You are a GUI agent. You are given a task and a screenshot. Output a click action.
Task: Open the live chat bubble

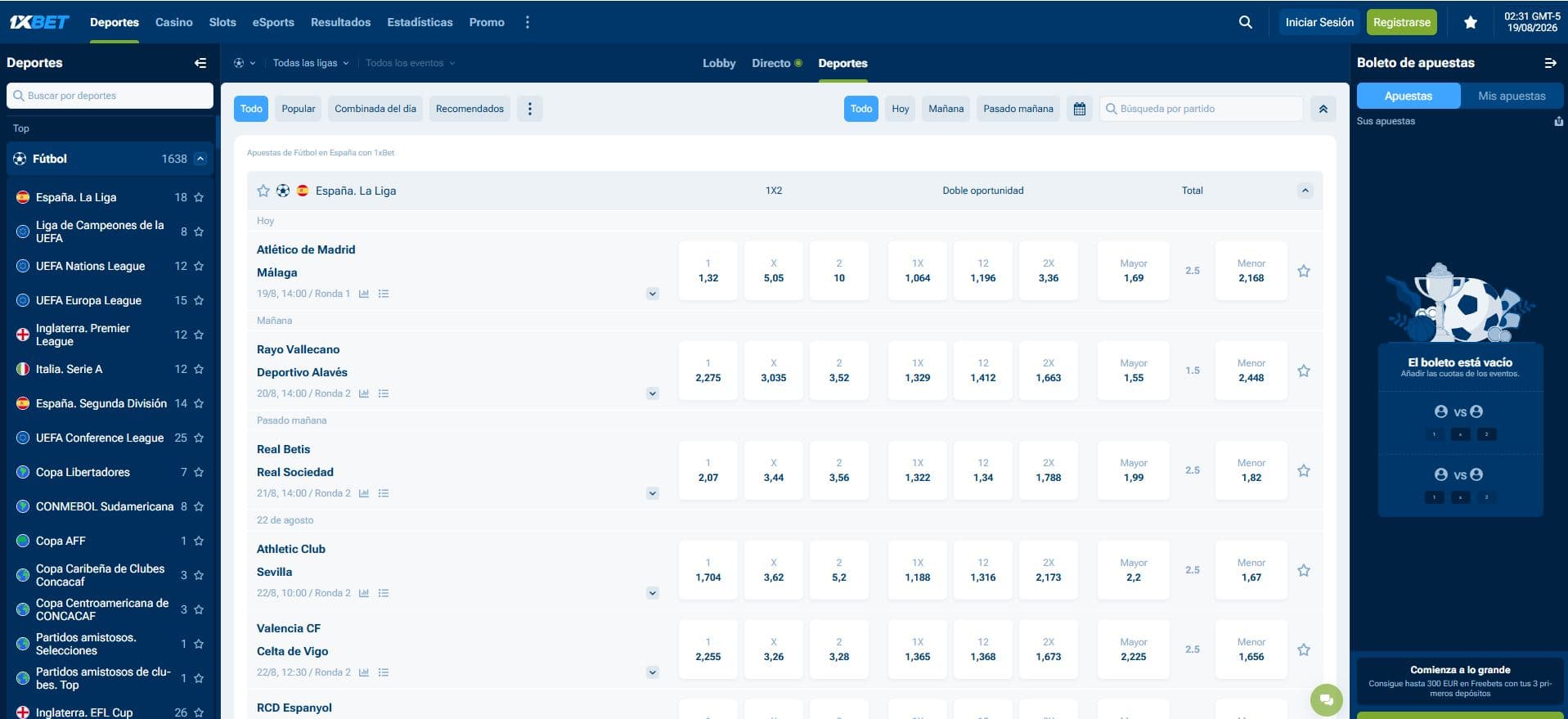[x=1327, y=699]
